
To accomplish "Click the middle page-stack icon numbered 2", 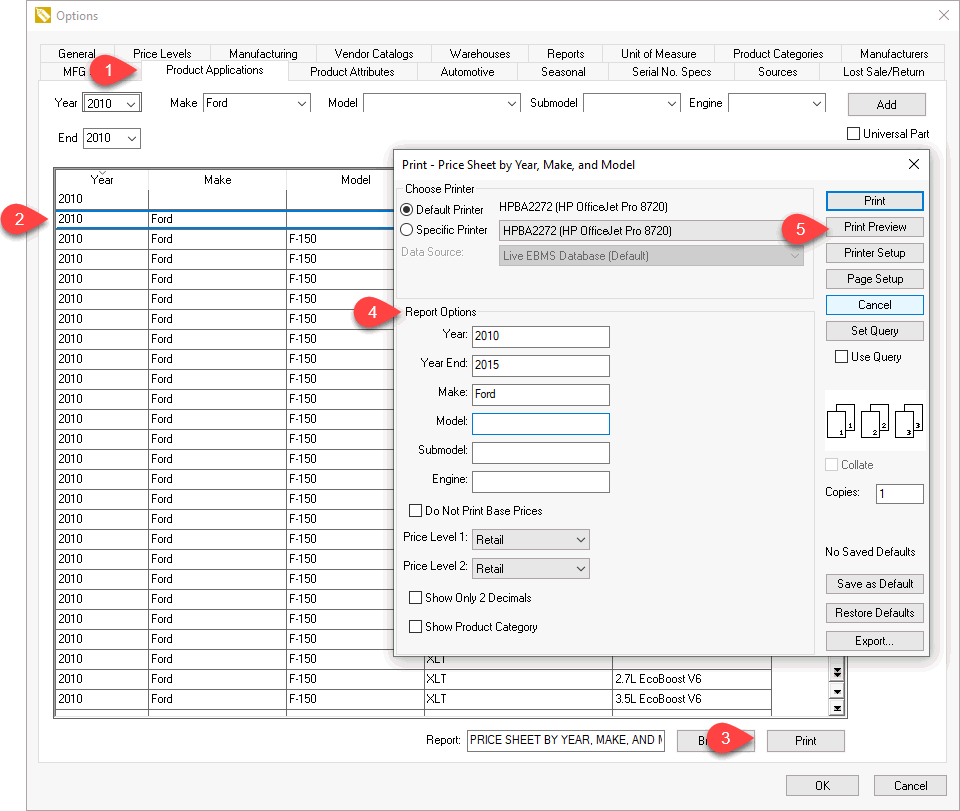I will (873, 421).
